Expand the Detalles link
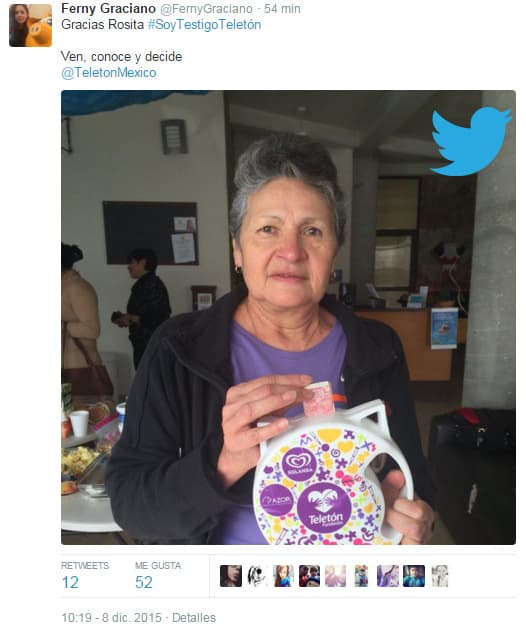The height and width of the screenshot is (631, 526). [194, 618]
